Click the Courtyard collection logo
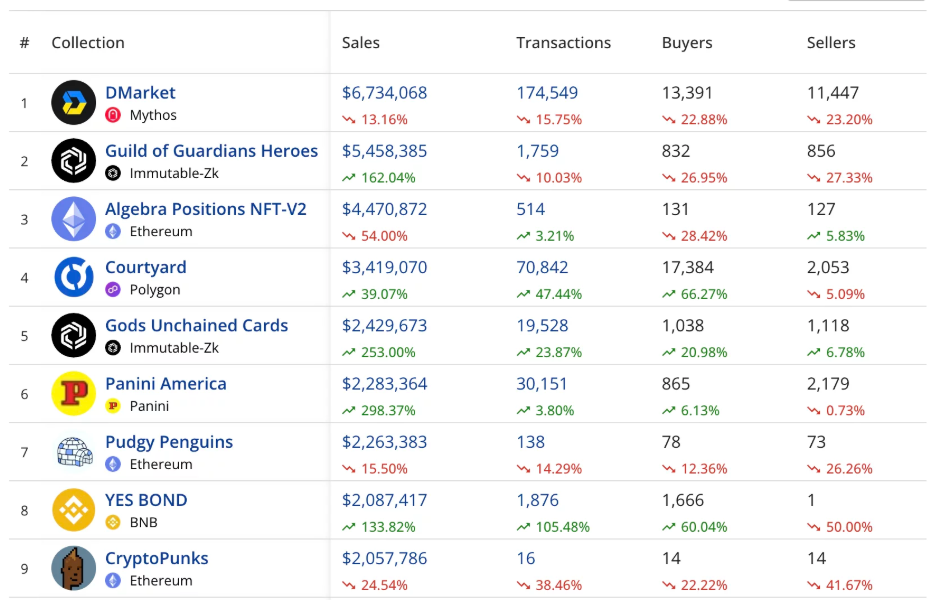This screenshot has width=938, height=612. click(x=73, y=277)
